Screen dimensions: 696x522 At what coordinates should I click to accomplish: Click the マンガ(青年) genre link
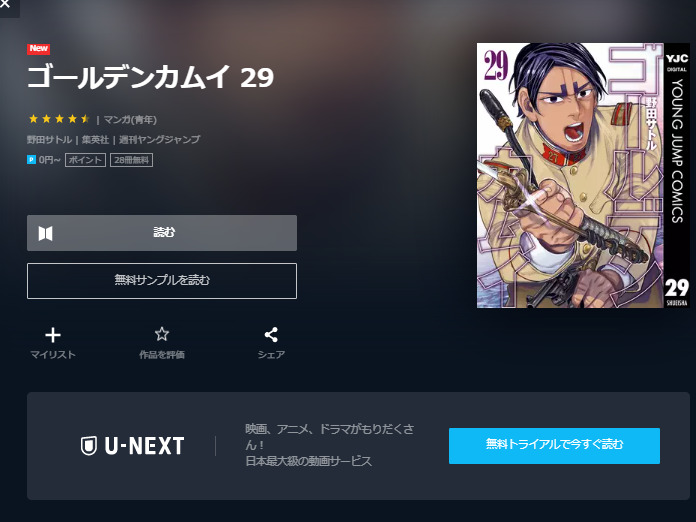130,119
